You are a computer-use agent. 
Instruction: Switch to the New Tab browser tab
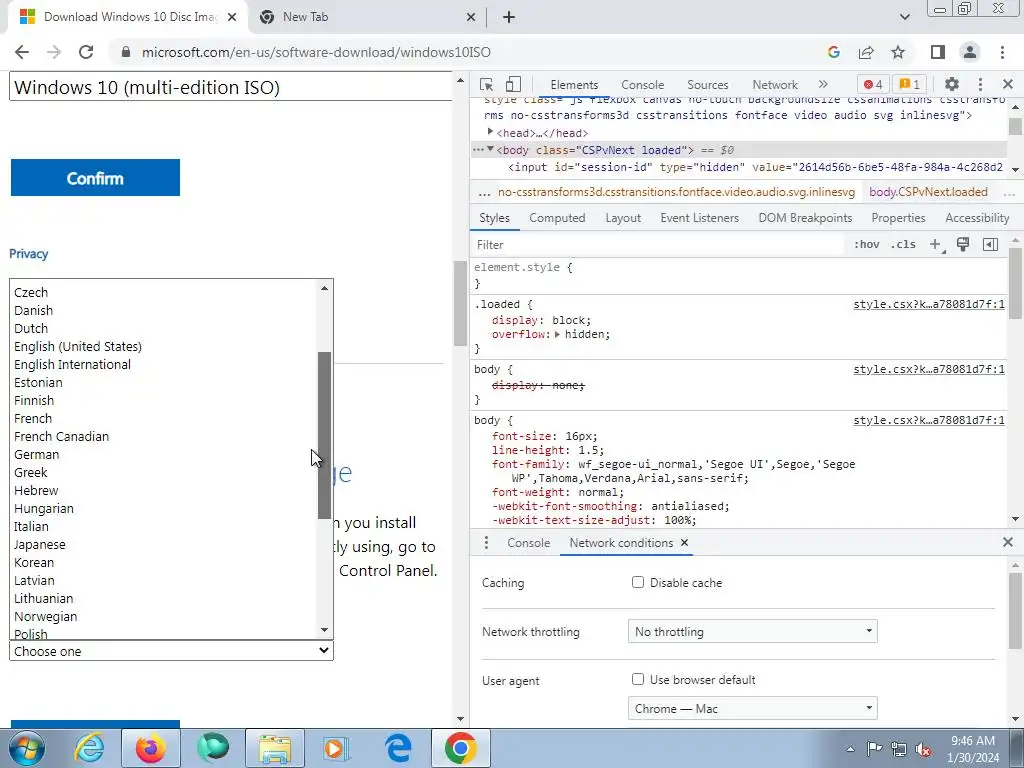click(x=366, y=17)
